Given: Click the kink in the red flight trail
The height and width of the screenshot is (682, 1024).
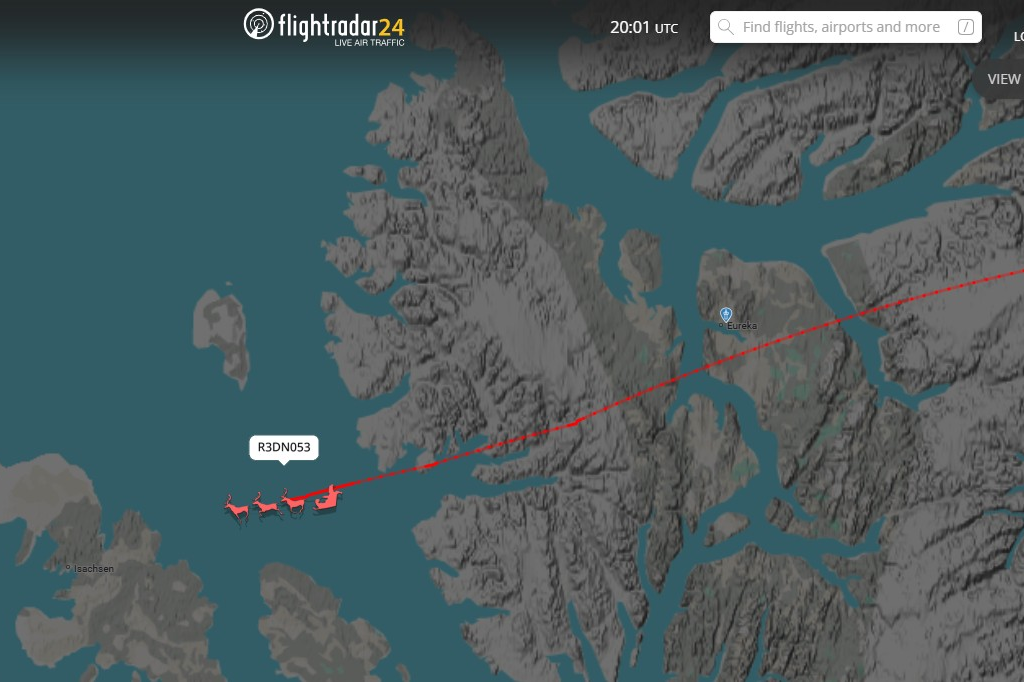Looking at the screenshot, I should pos(576,423).
